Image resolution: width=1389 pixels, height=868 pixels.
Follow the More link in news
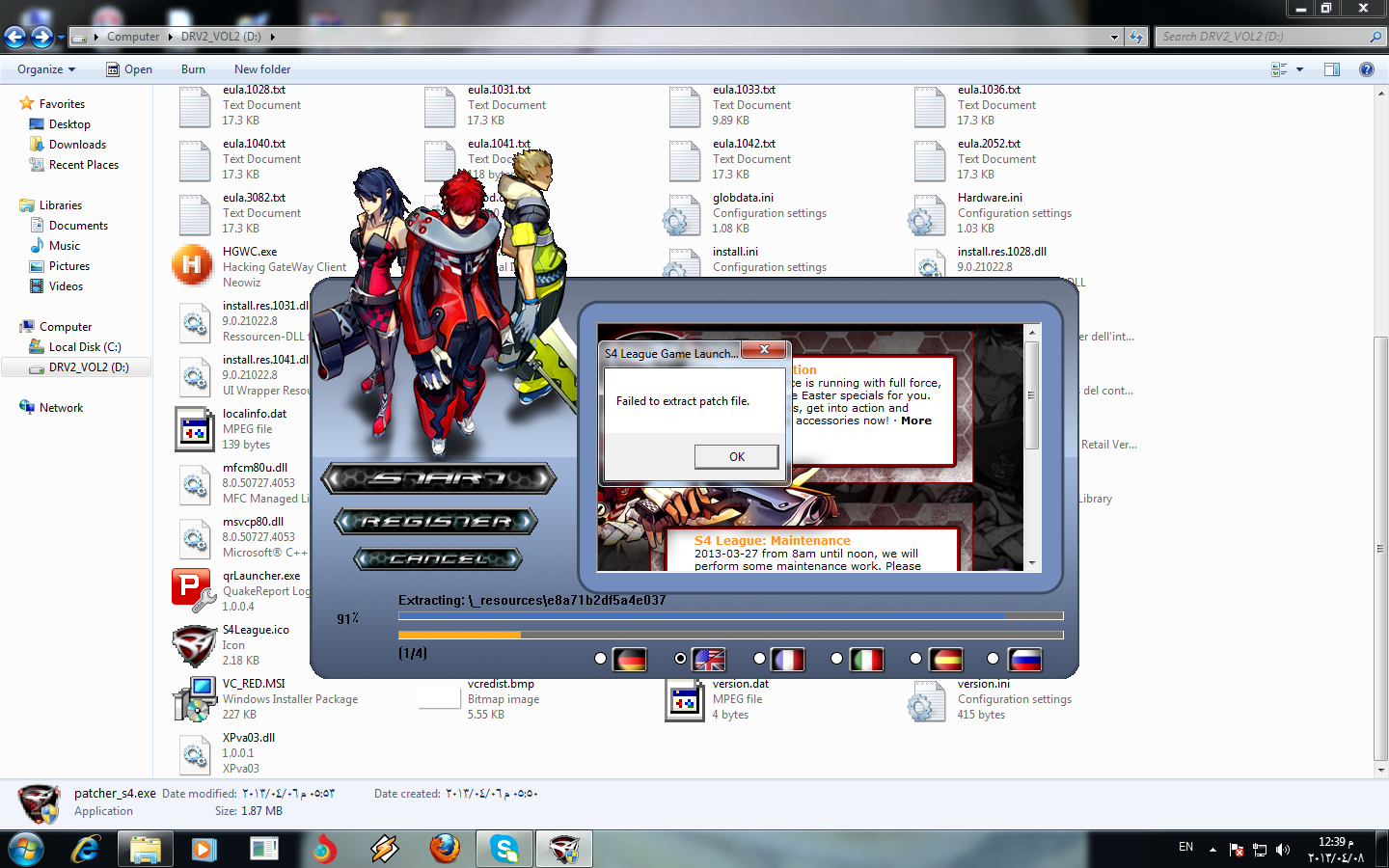(x=916, y=420)
